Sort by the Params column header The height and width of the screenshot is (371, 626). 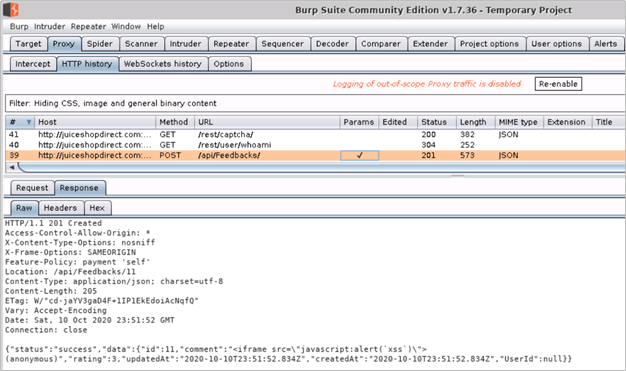[359, 122]
